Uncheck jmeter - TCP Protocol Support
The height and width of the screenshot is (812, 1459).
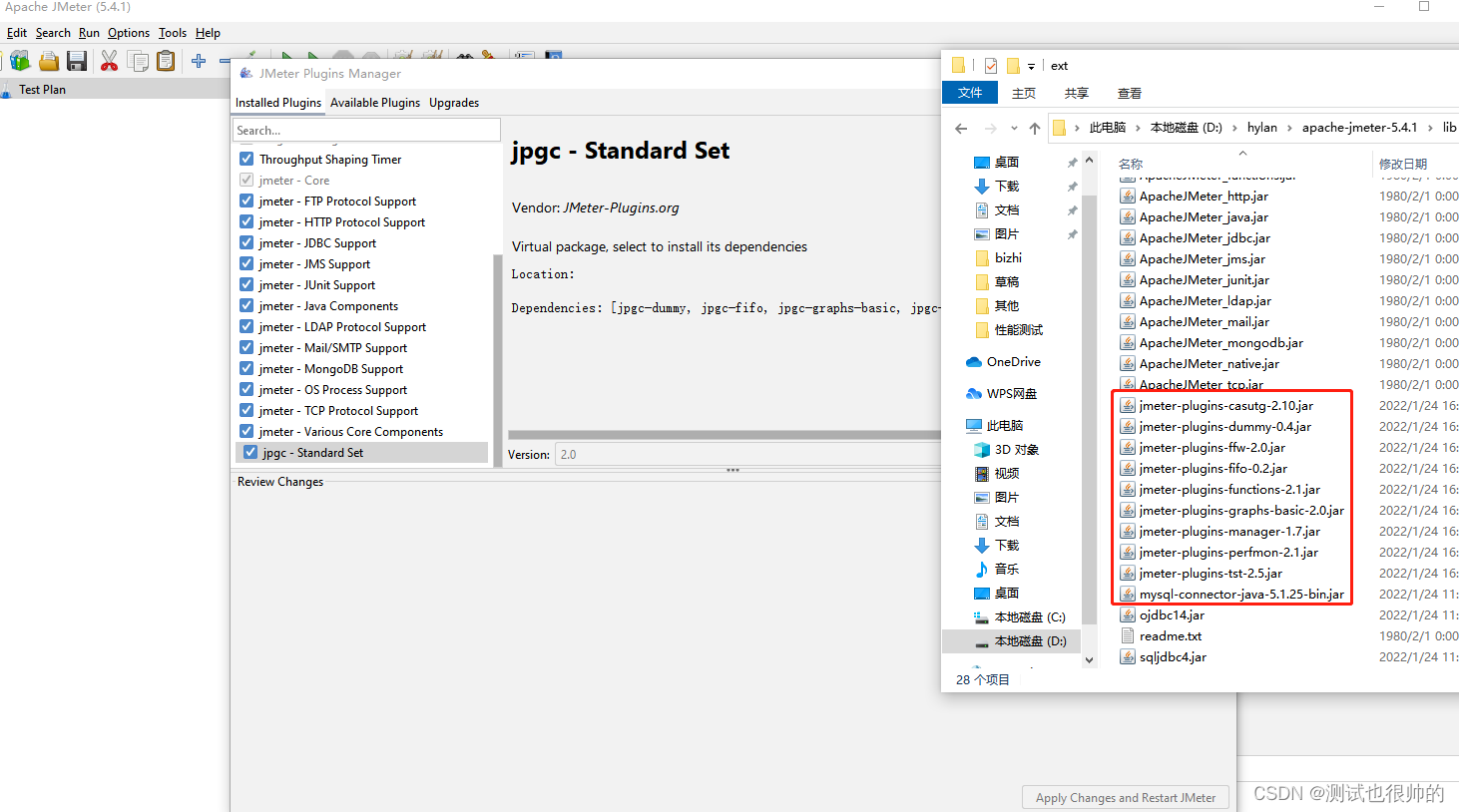246,410
